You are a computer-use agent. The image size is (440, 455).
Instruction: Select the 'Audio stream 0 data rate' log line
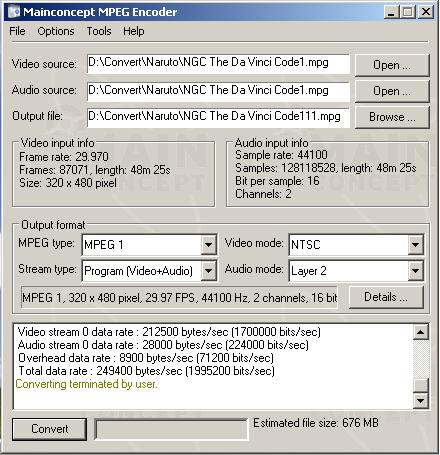coord(163,345)
